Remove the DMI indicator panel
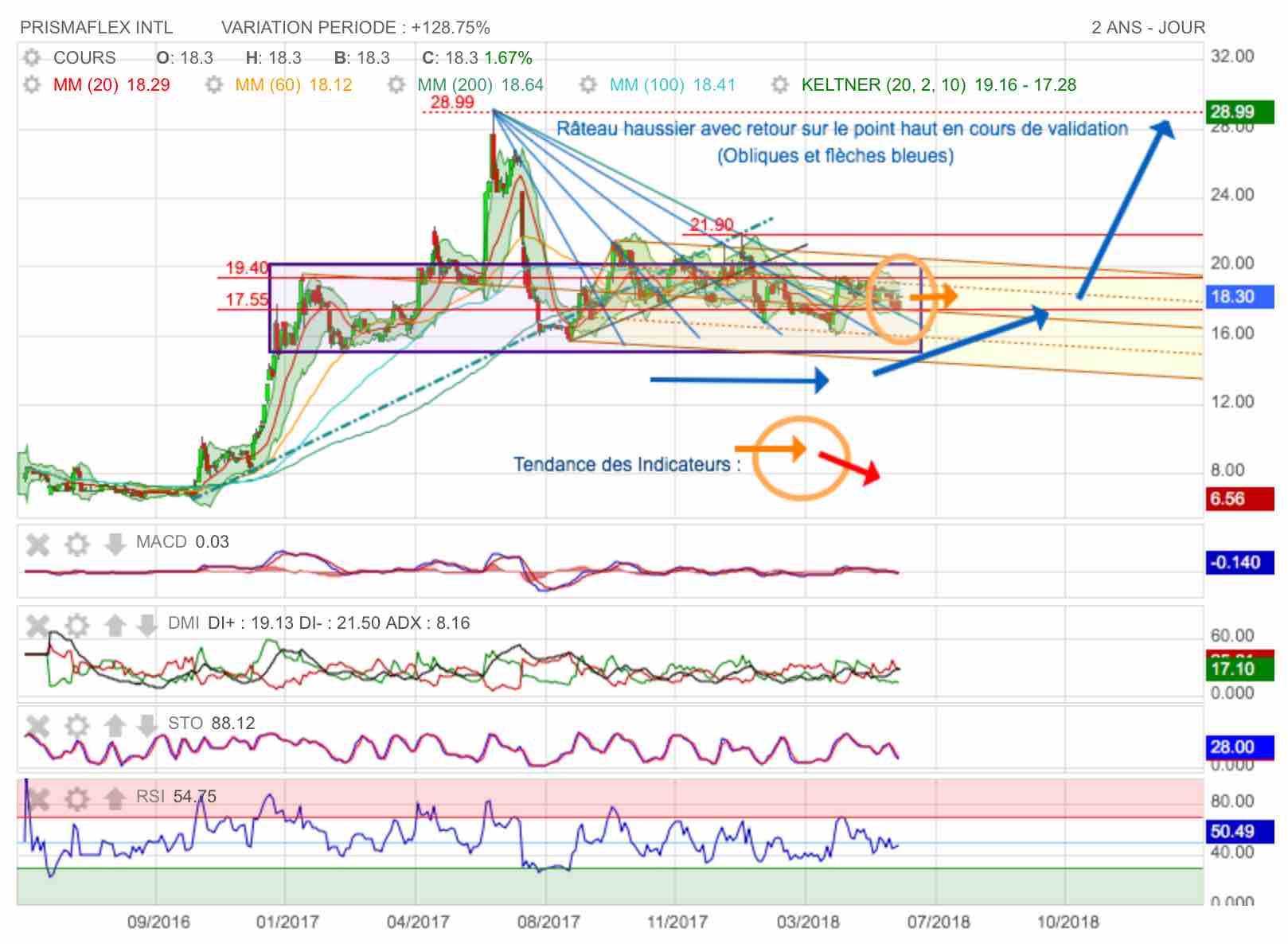 pyautogui.click(x=38, y=625)
